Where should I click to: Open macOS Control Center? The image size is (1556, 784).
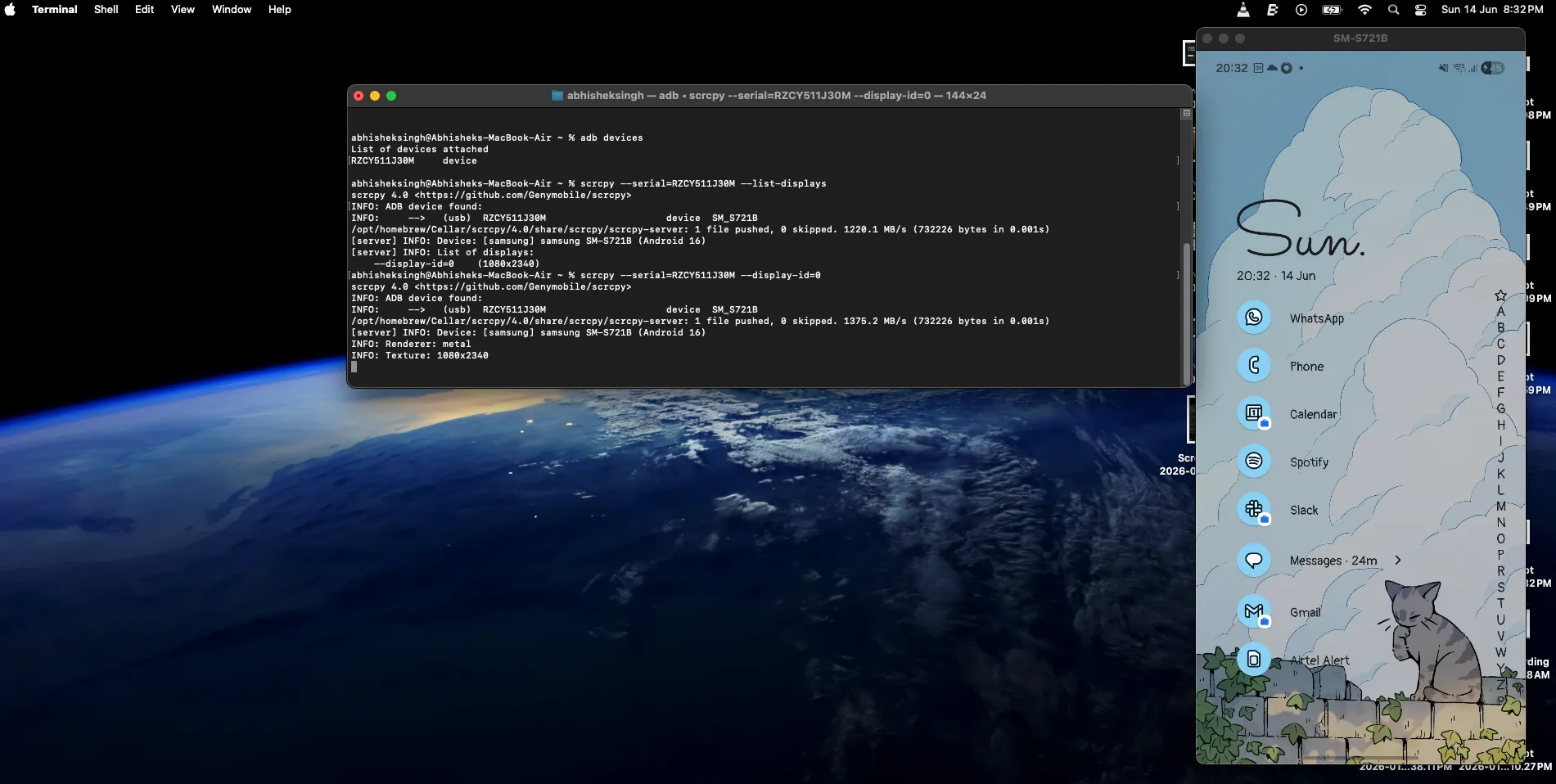pos(1421,10)
